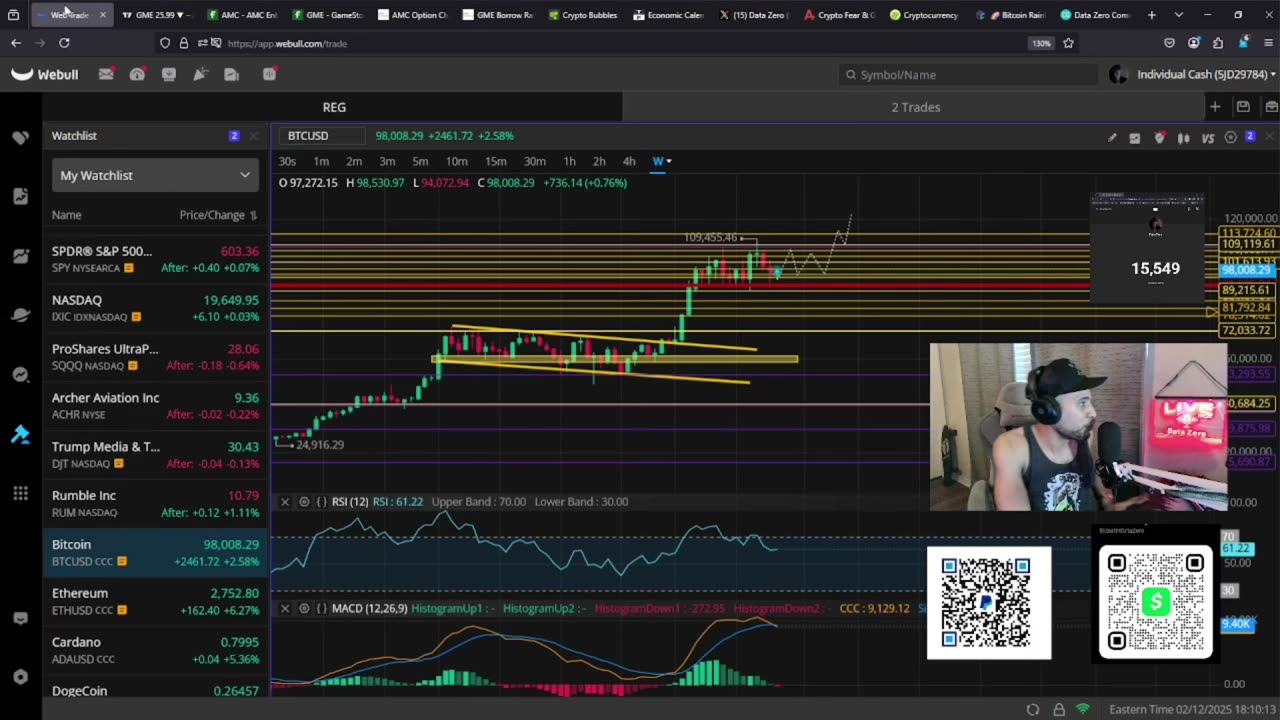Viewport: 1280px width, 720px height.
Task: Select the 1h chart interval
Action: pyautogui.click(x=569, y=161)
